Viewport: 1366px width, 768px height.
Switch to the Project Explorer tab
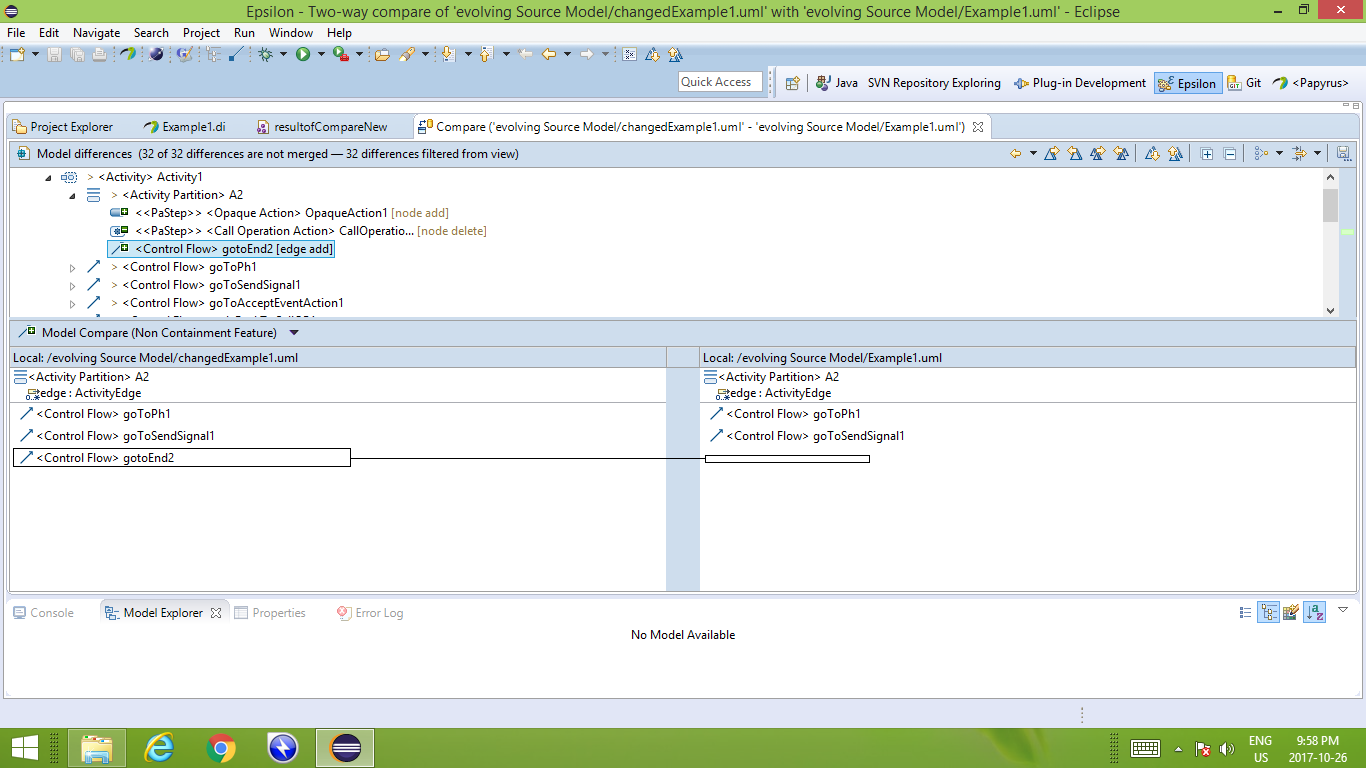63,127
